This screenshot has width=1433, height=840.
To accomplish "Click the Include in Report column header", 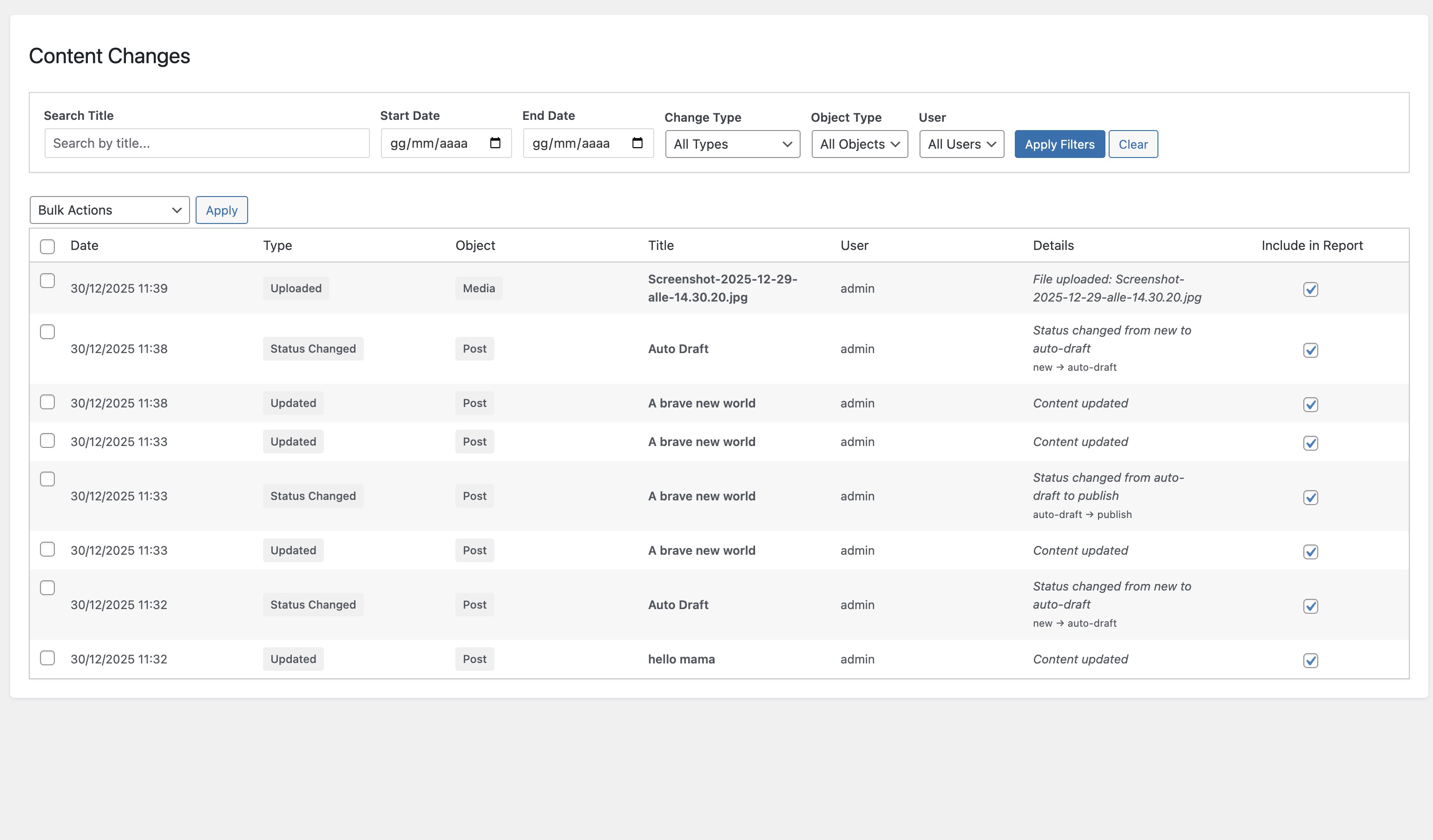I will click(1311, 246).
